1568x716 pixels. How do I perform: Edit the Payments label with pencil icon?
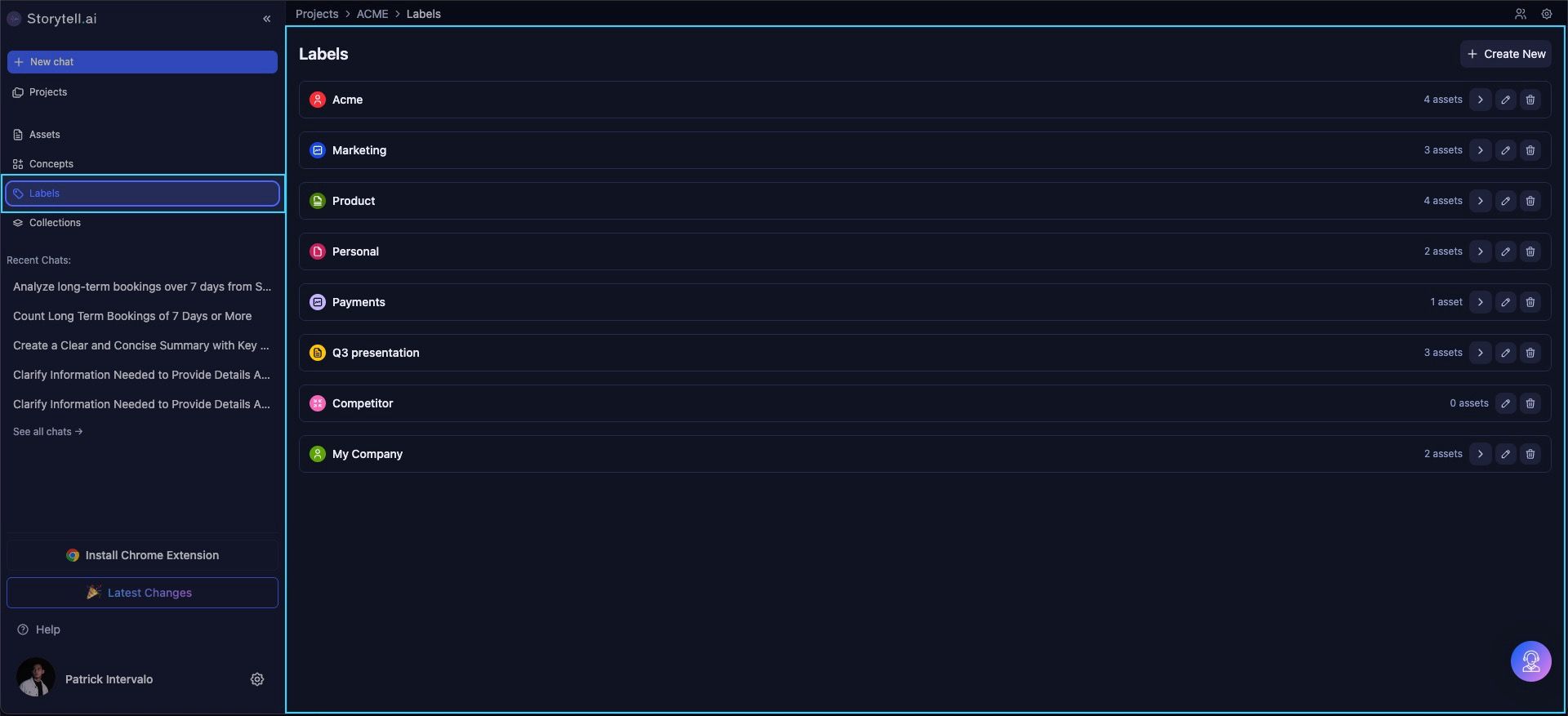coord(1505,302)
